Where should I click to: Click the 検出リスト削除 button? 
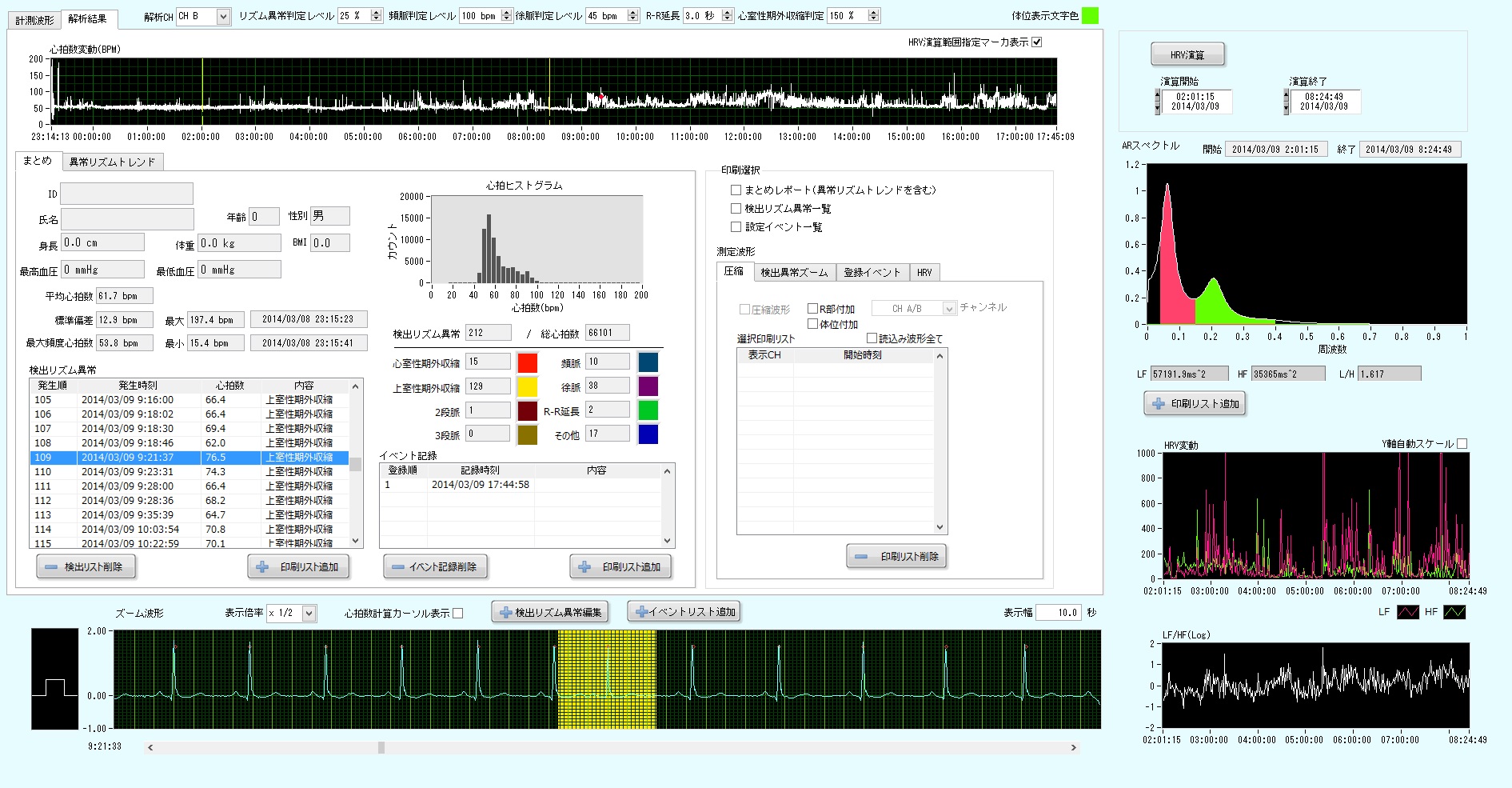click(86, 566)
